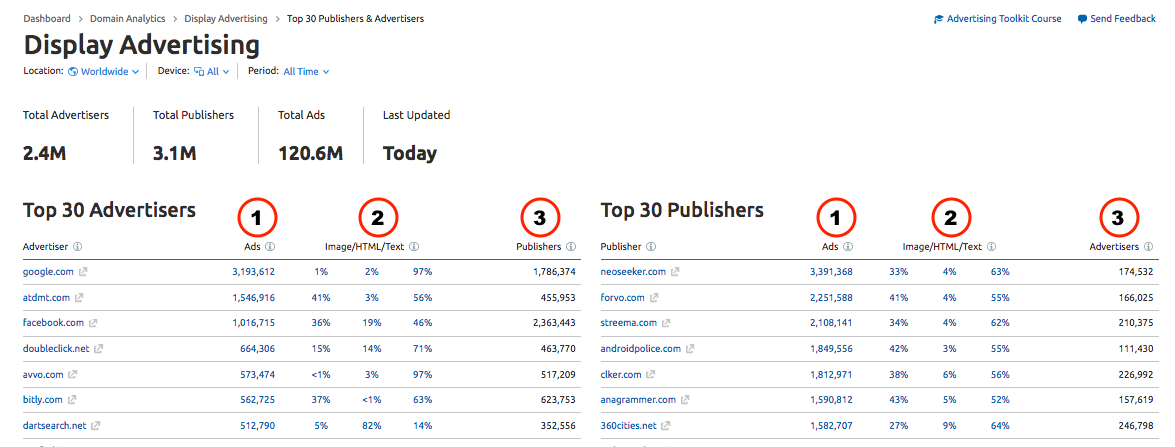
Task: Open bitly.com advertiser link
Action: (x=43, y=400)
